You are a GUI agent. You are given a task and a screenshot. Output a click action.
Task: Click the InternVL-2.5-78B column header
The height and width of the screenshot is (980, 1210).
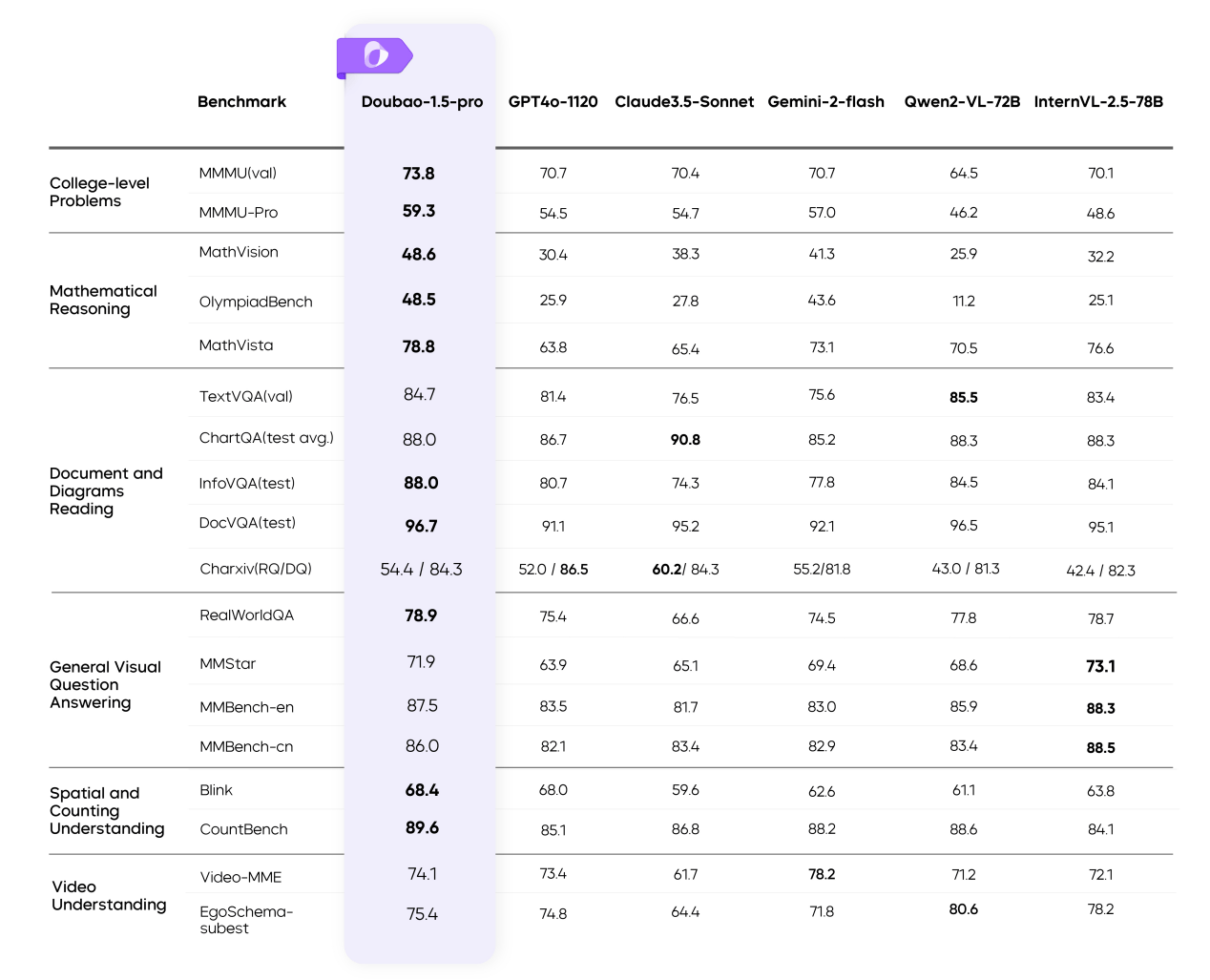(1098, 102)
